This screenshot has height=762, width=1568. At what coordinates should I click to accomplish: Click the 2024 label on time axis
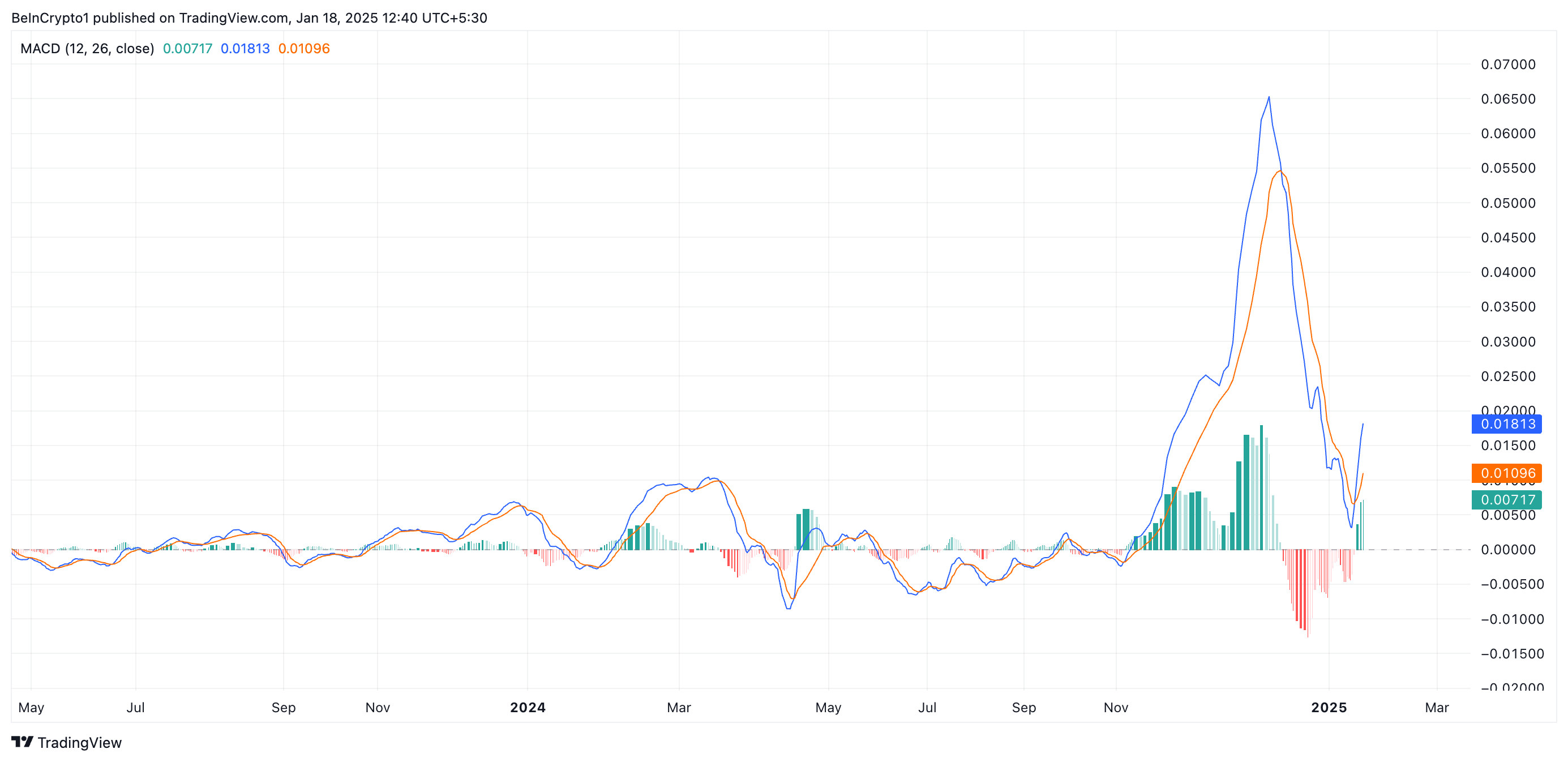pos(527,707)
